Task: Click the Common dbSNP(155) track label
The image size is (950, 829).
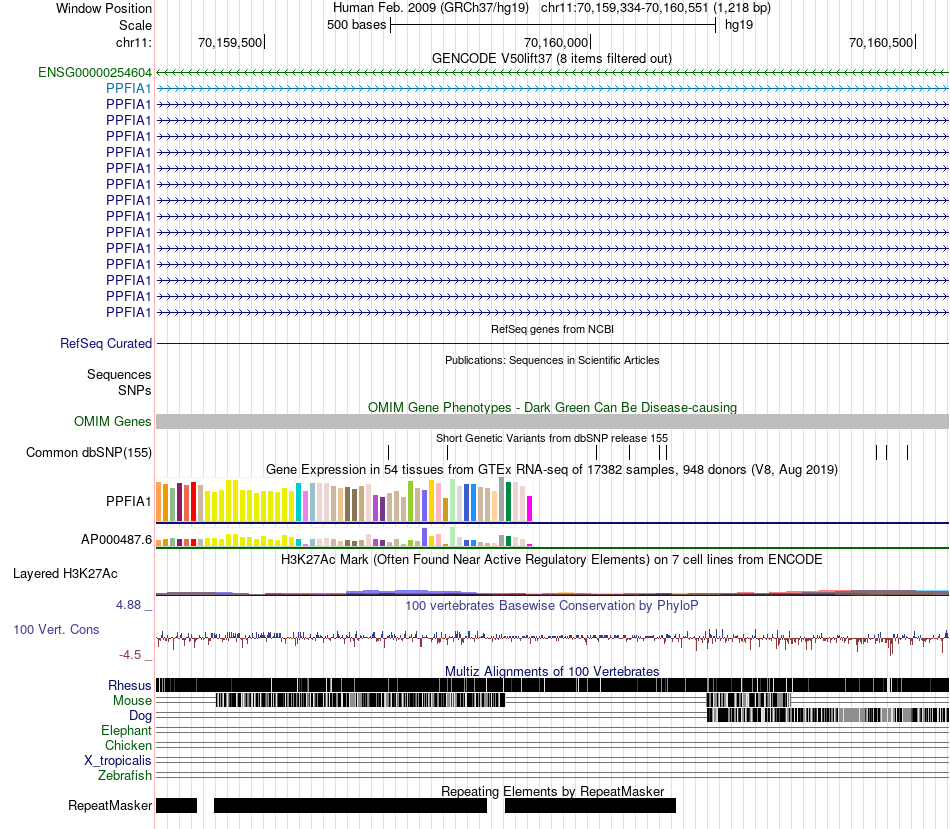Action: (89, 453)
